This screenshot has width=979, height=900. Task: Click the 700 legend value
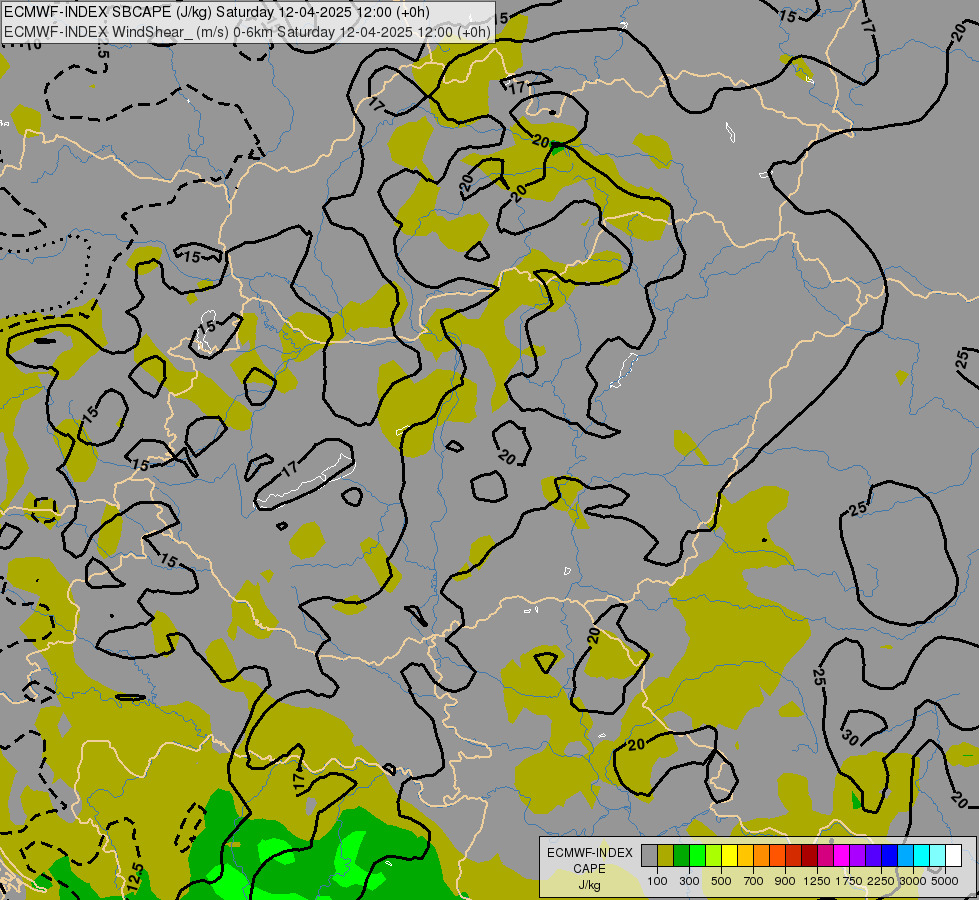point(753,881)
